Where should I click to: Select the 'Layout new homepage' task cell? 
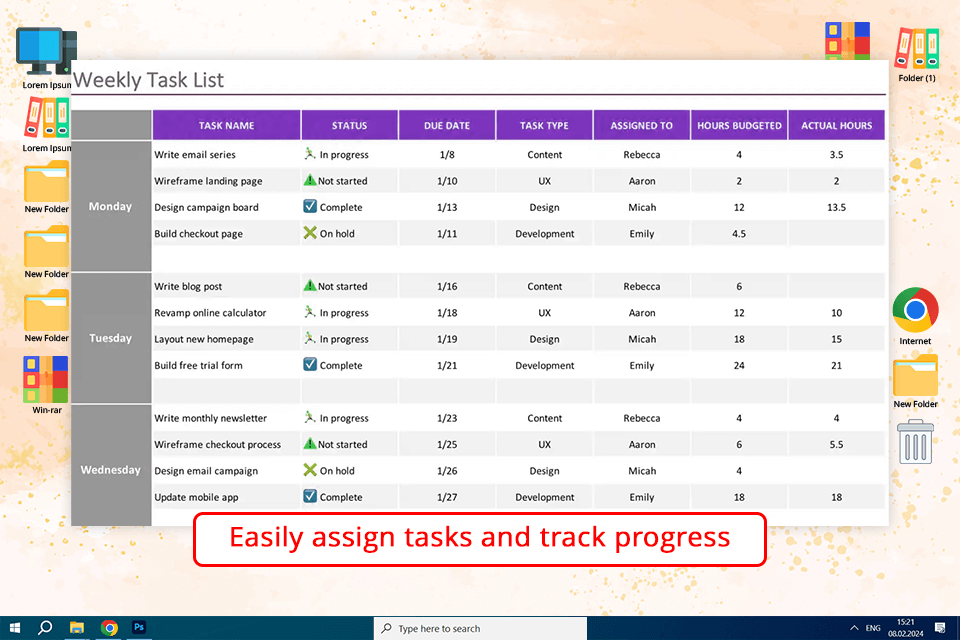(227, 339)
